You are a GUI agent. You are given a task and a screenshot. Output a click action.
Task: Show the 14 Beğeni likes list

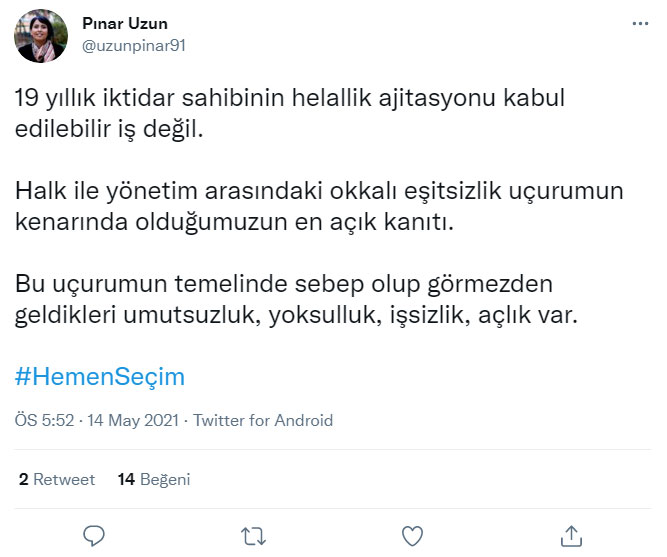coord(153,479)
